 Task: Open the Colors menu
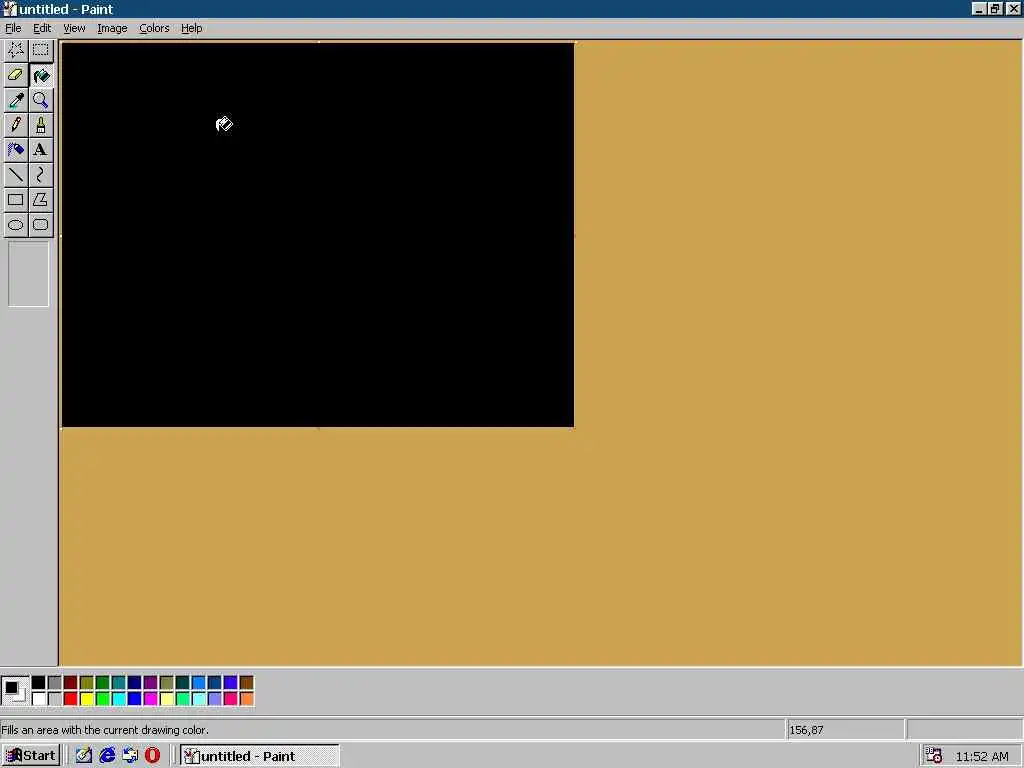[154, 28]
